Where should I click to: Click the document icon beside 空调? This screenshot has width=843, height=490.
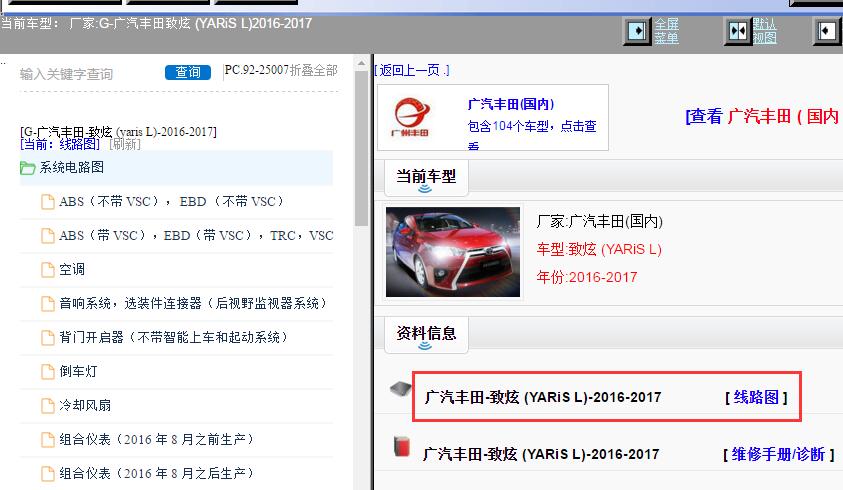pos(48,269)
